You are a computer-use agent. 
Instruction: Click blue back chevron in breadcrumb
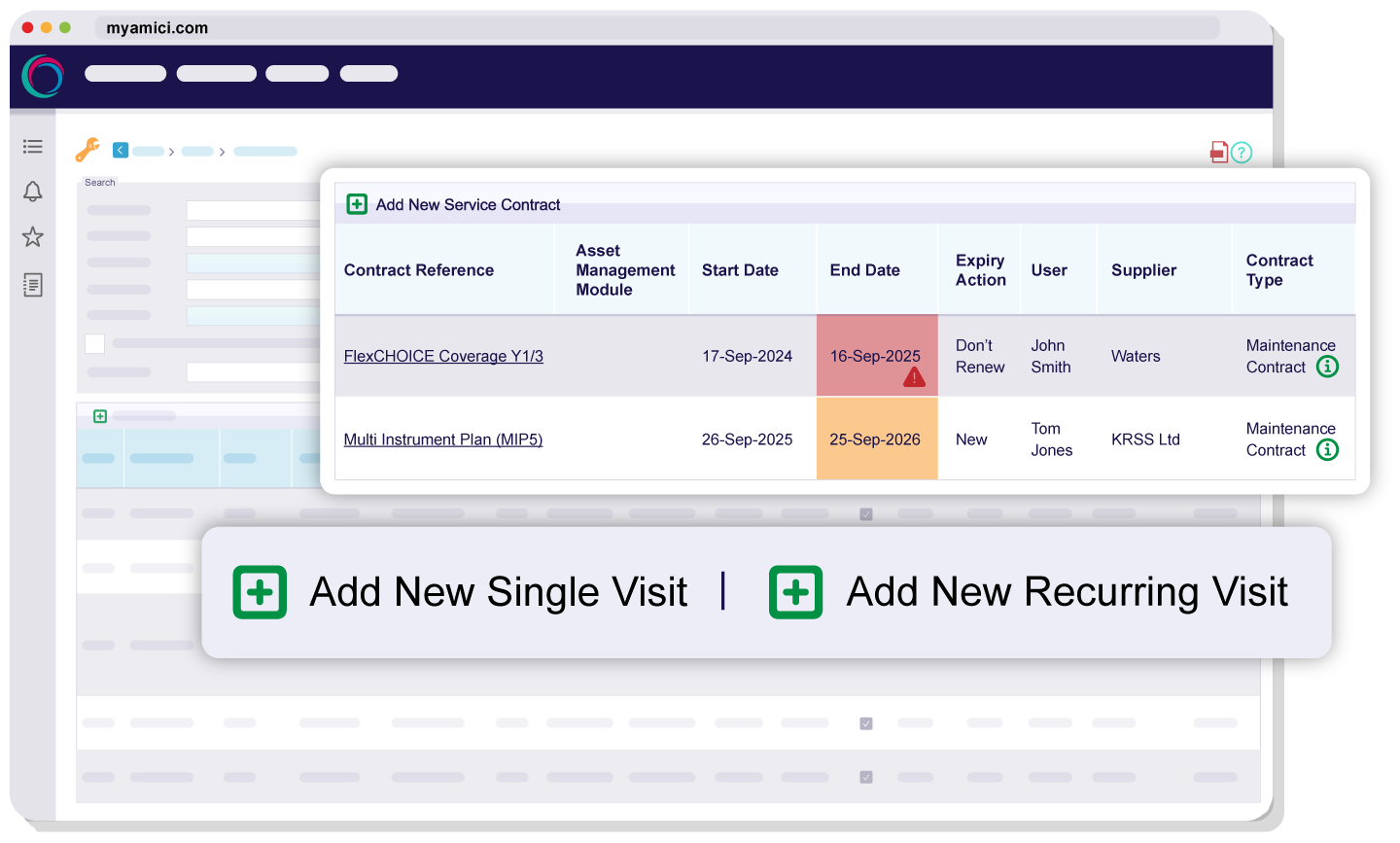pyautogui.click(x=121, y=150)
